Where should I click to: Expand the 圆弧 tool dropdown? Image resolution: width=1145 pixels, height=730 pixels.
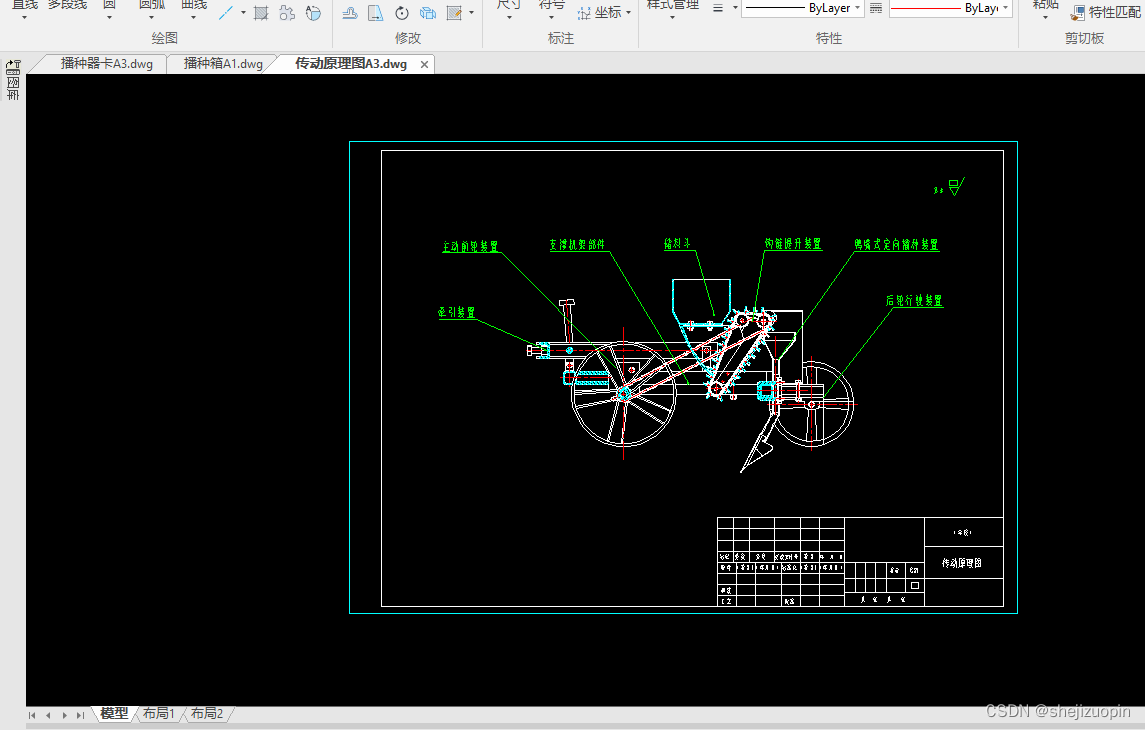[151, 18]
